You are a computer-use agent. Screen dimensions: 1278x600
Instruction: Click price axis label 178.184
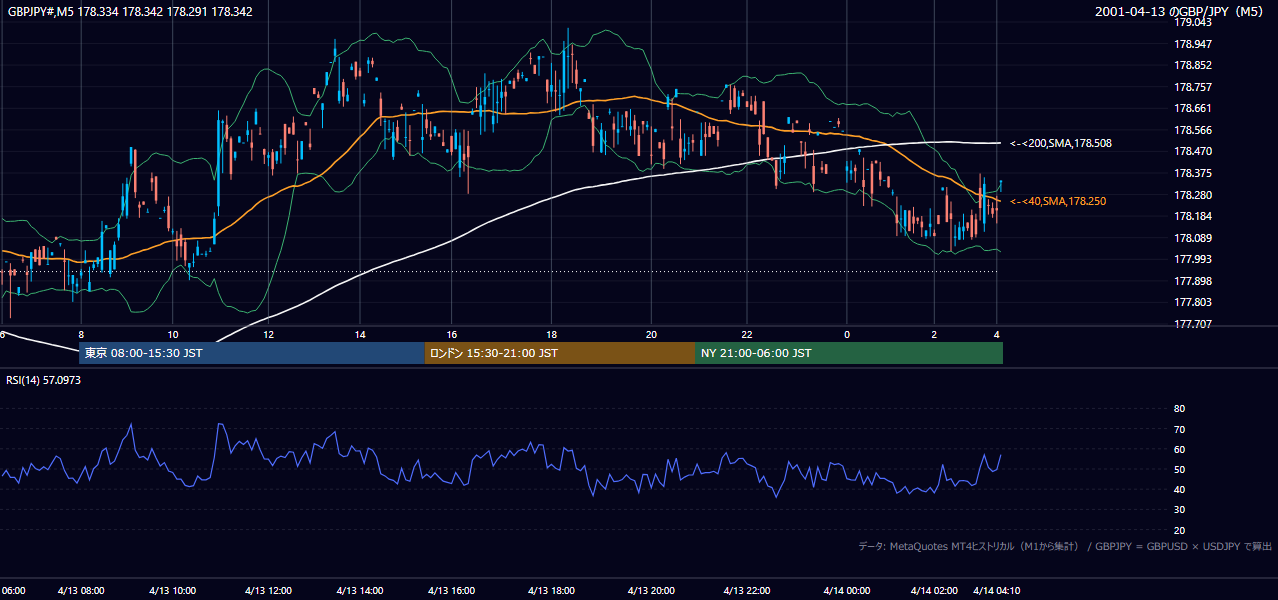[1193, 216]
